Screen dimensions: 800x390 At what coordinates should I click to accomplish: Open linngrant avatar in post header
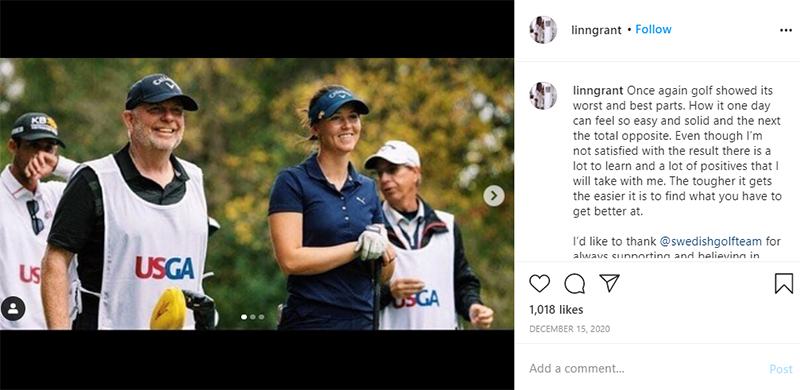click(543, 30)
